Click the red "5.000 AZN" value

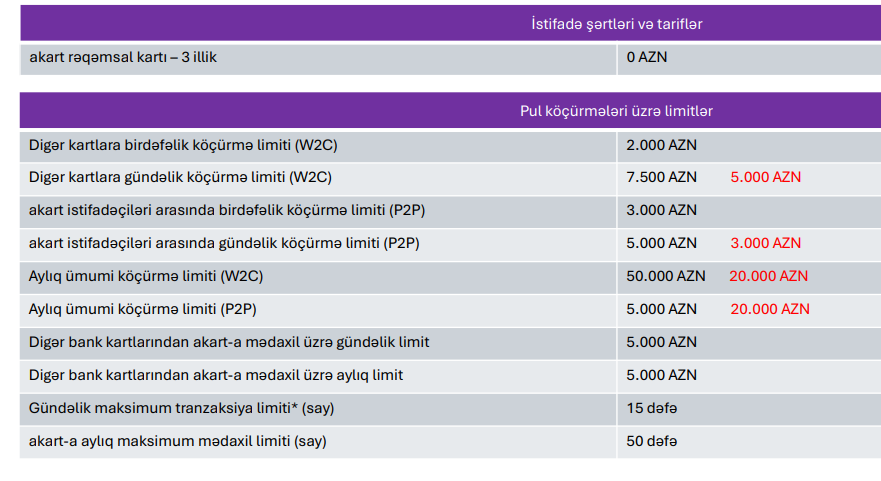765,177
